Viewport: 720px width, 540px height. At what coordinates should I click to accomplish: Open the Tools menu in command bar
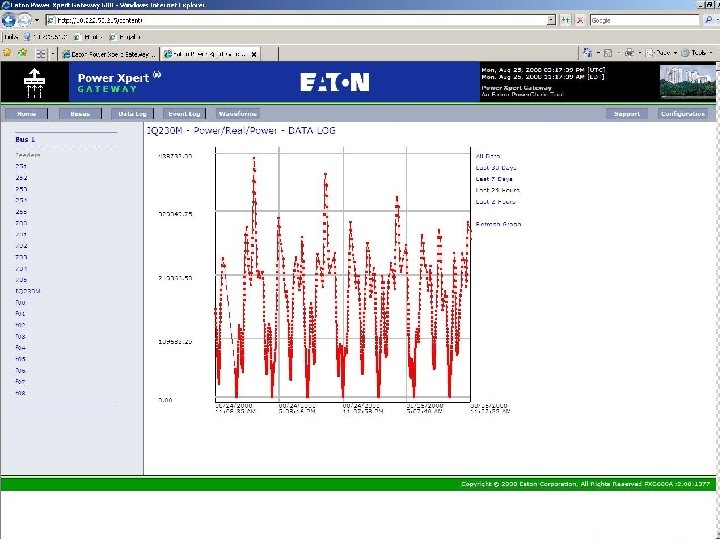tap(697, 53)
